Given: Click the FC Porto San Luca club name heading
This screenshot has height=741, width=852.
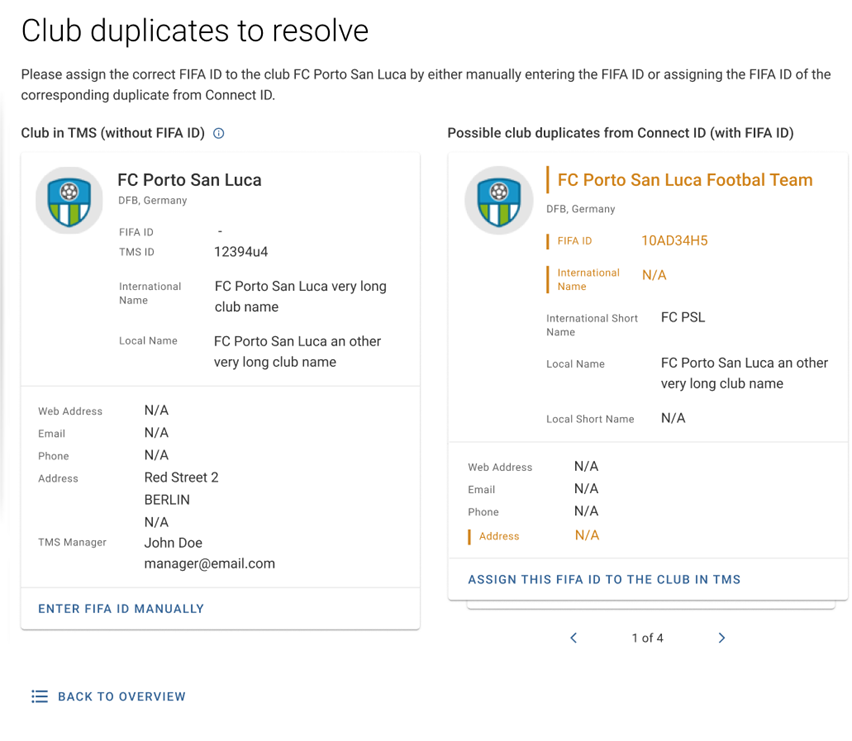Looking at the screenshot, I should pos(190,180).
